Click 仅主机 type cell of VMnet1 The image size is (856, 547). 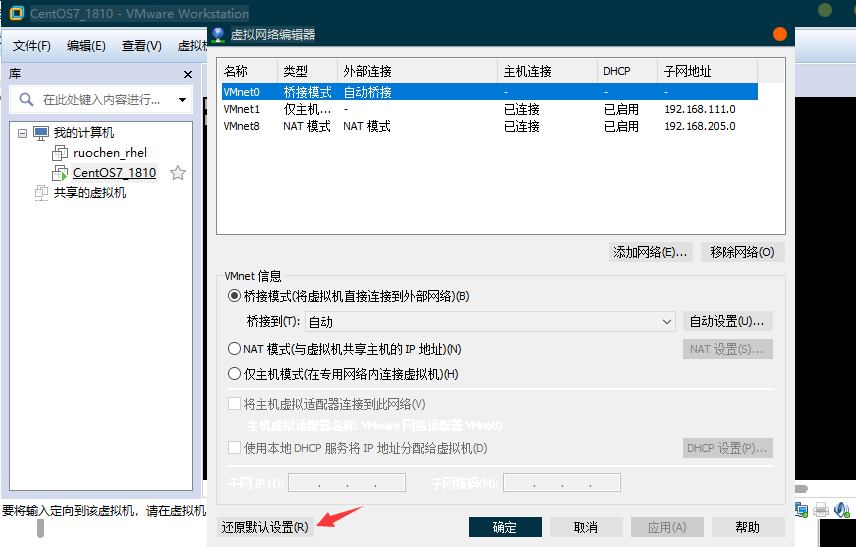coord(307,109)
